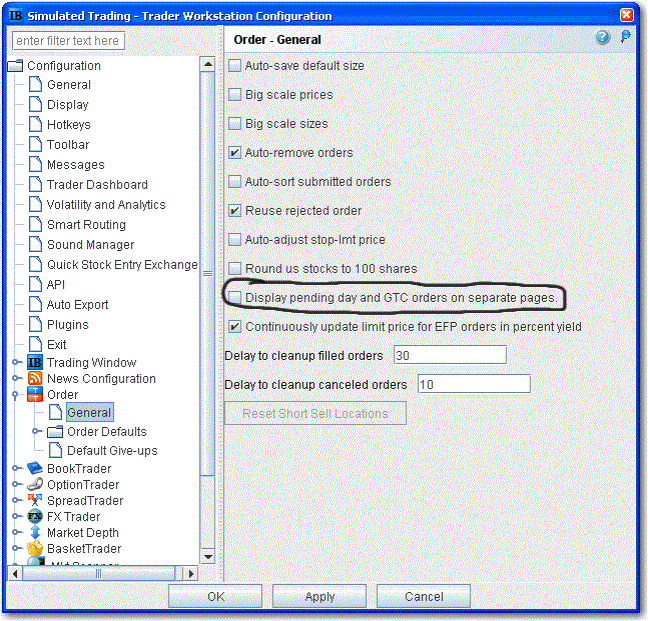Expand the Order Defaults folder node
The width and height of the screenshot is (648, 621).
tap(36, 432)
